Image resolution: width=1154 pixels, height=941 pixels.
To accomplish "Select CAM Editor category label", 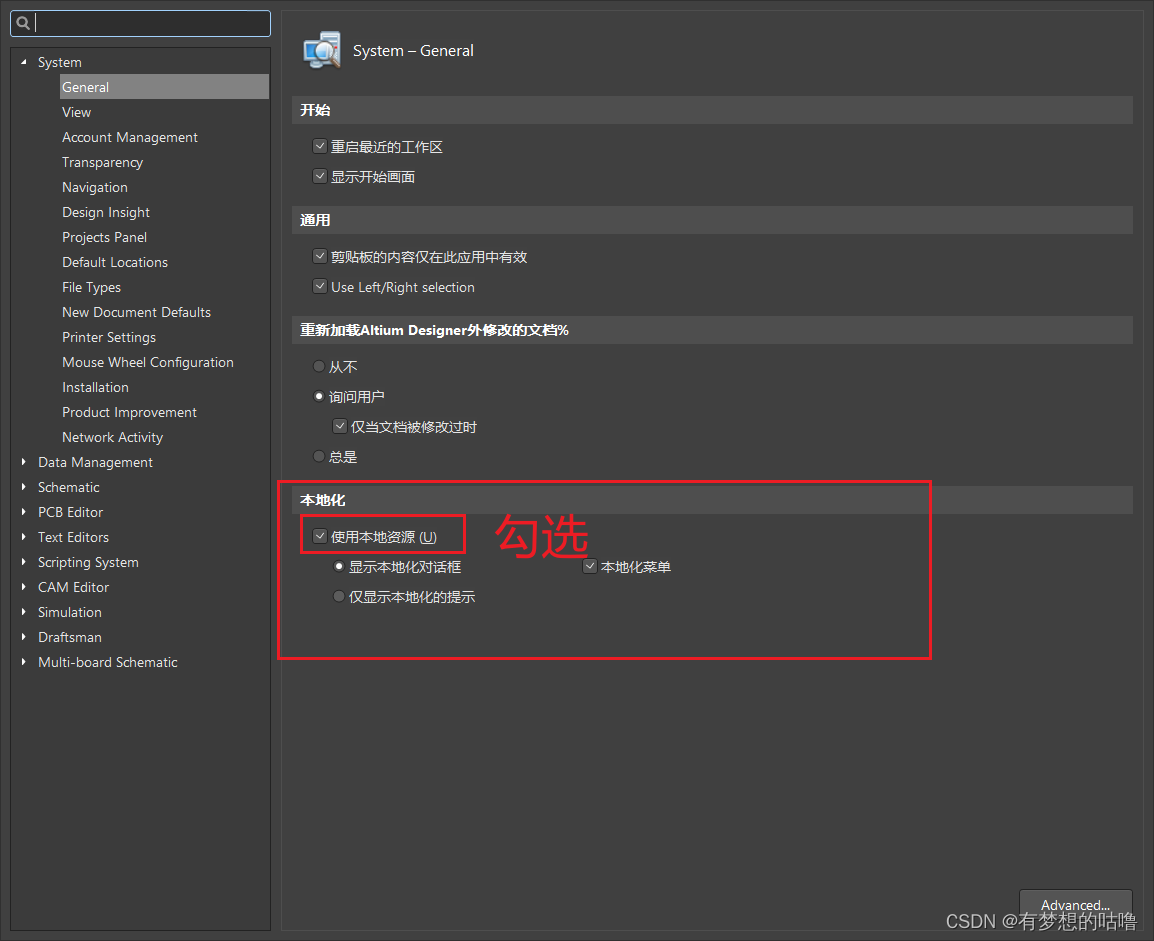I will (74, 587).
